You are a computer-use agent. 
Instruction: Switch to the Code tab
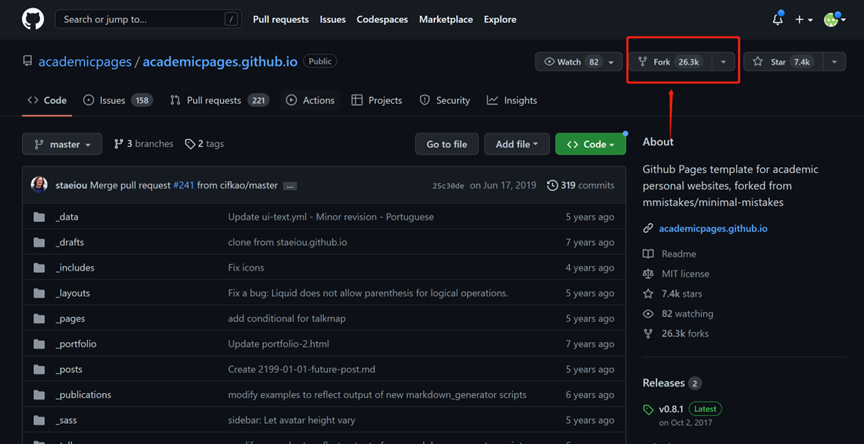[x=47, y=100]
